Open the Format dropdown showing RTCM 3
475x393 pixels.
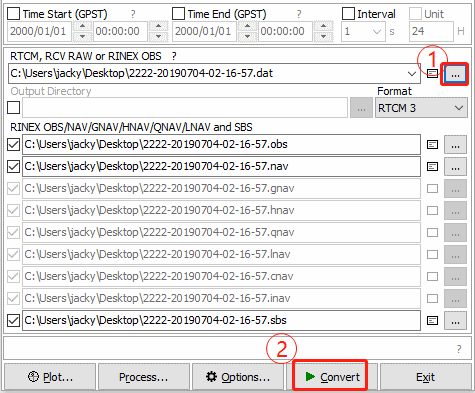click(x=421, y=108)
